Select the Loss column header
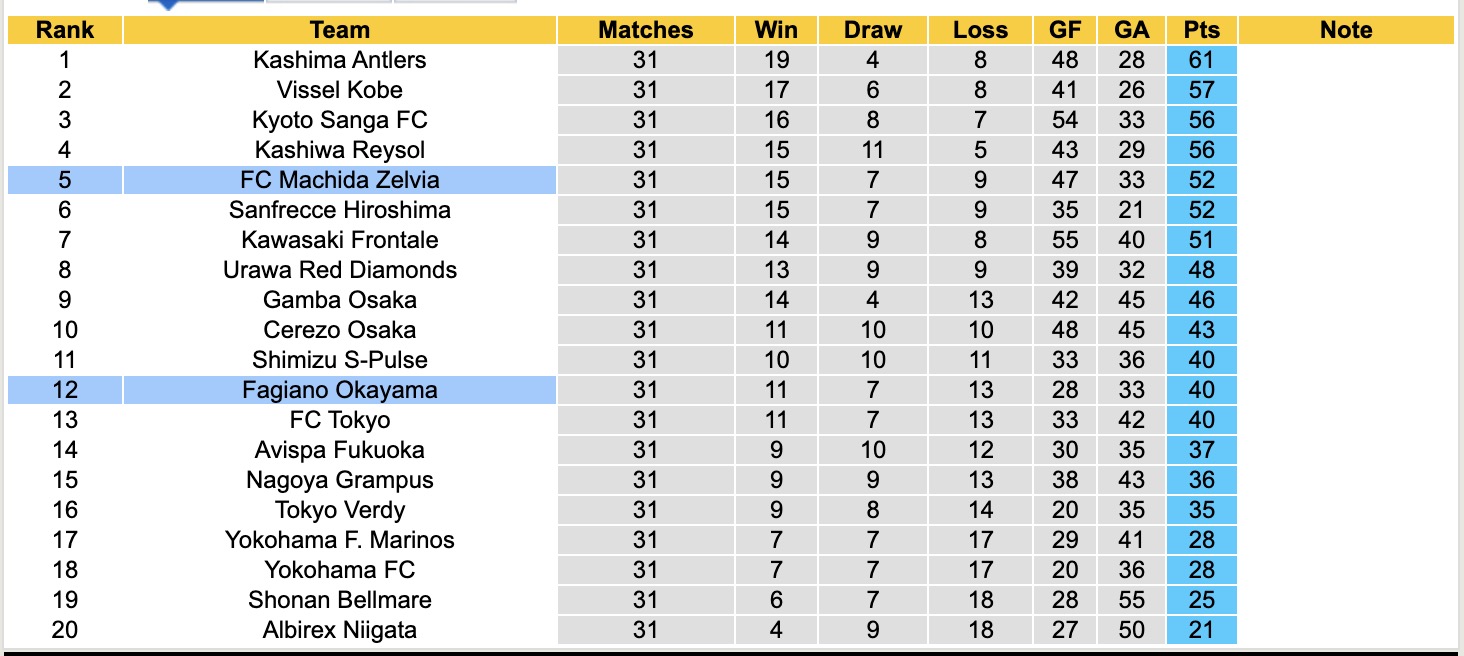 (980, 30)
